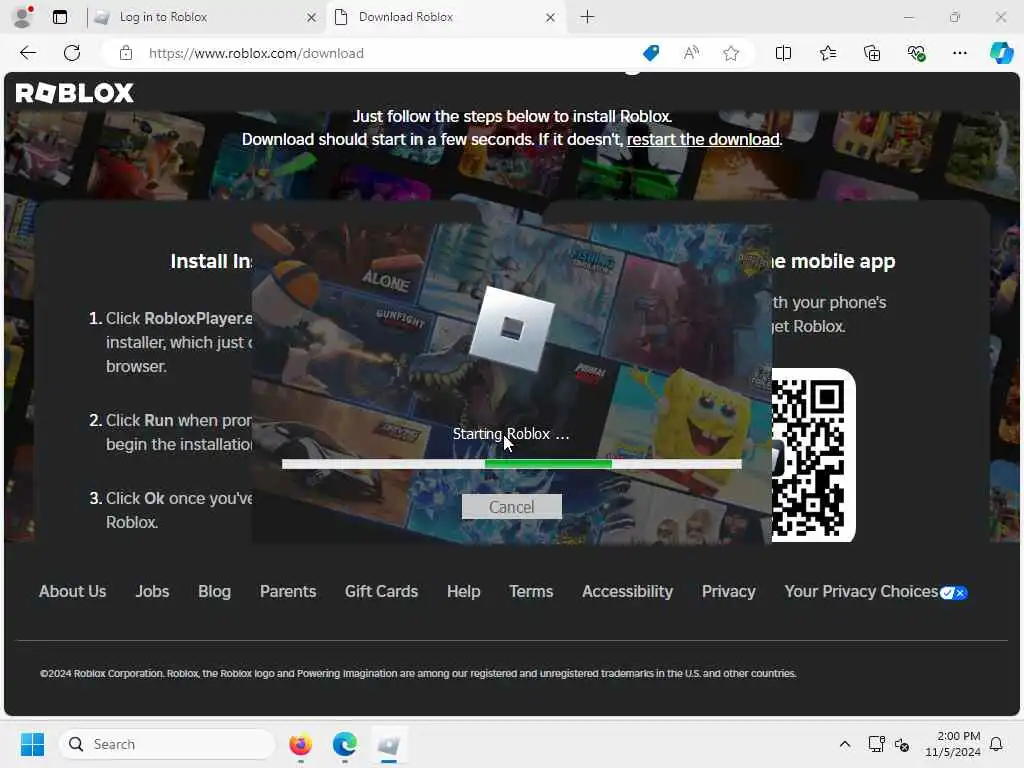
Task: Open a new tab with the plus button
Action: (587, 17)
